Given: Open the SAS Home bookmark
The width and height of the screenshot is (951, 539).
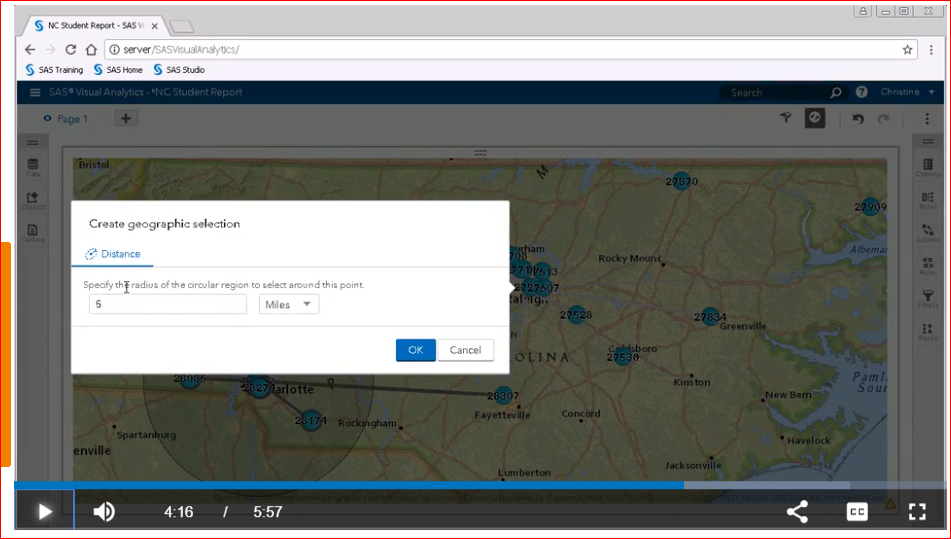Looking at the screenshot, I should coord(118,70).
